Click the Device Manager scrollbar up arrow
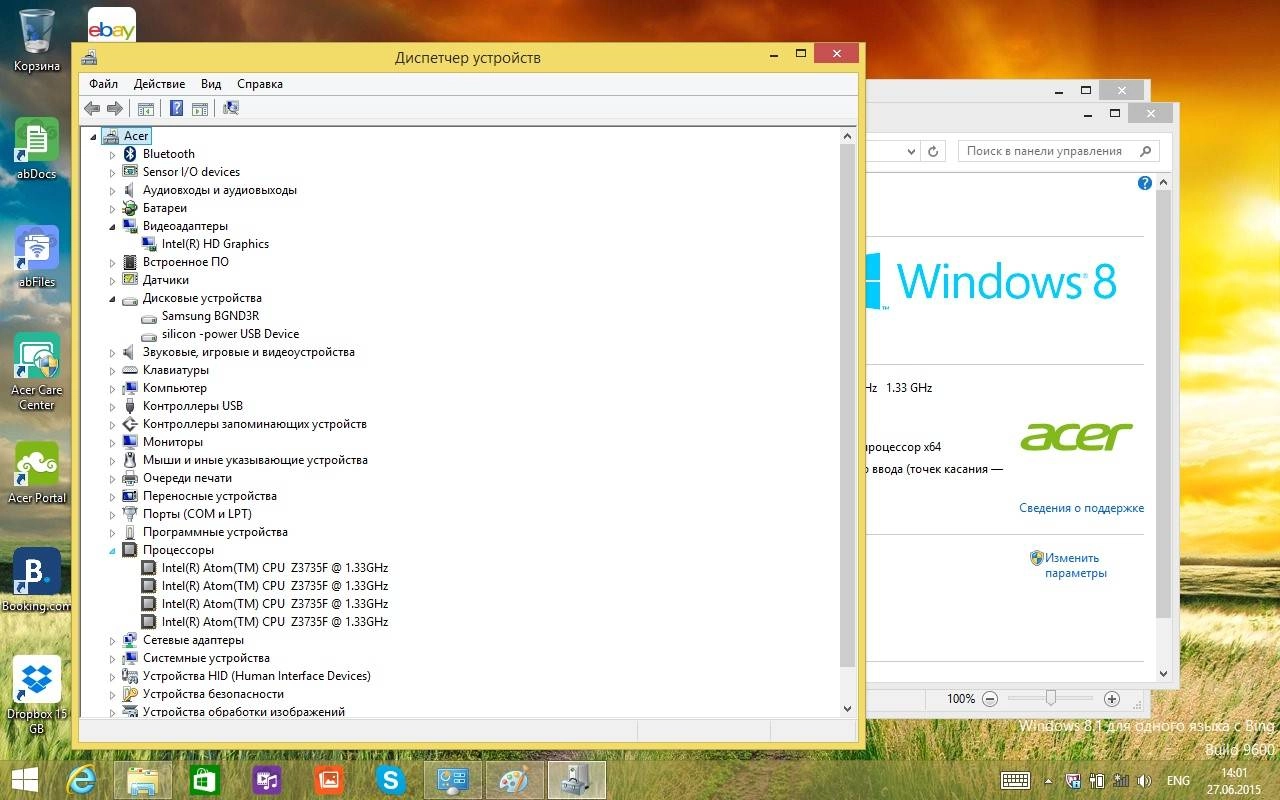1280x800 pixels. (x=848, y=136)
